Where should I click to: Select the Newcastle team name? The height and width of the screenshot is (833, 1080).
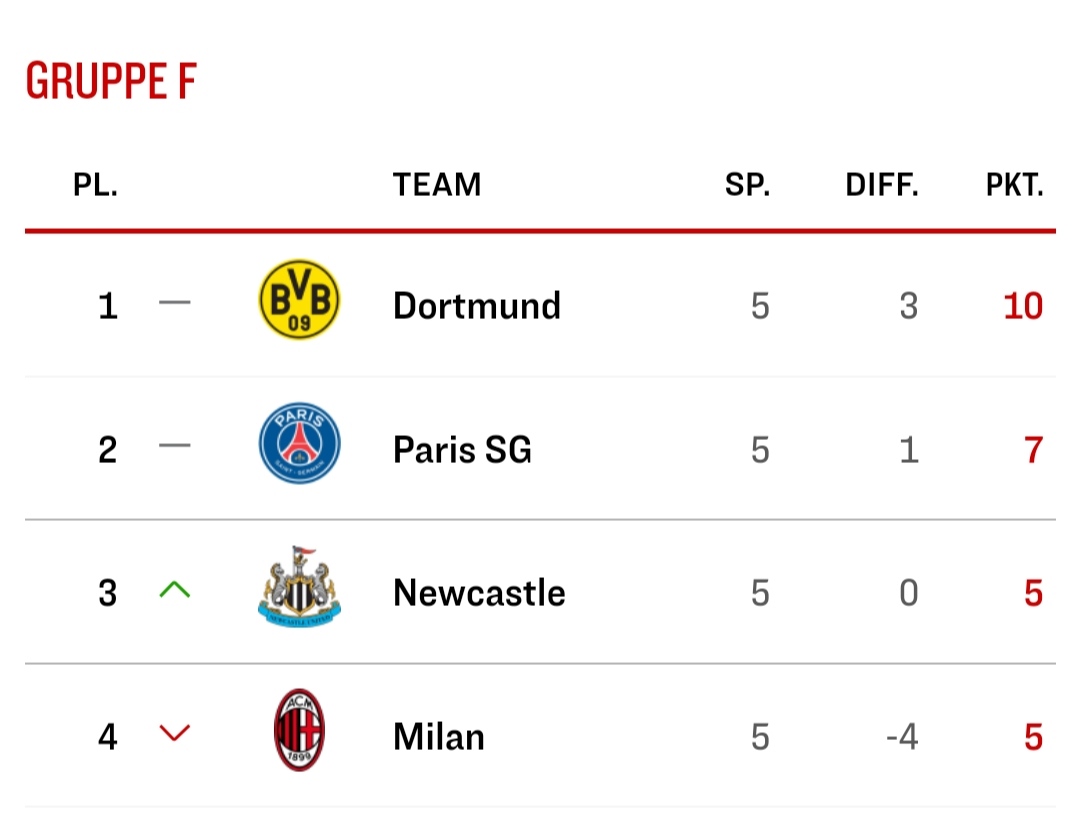click(479, 593)
